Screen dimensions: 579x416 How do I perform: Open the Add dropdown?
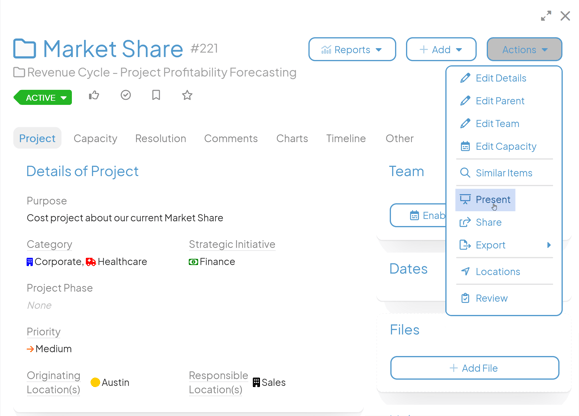tap(441, 49)
